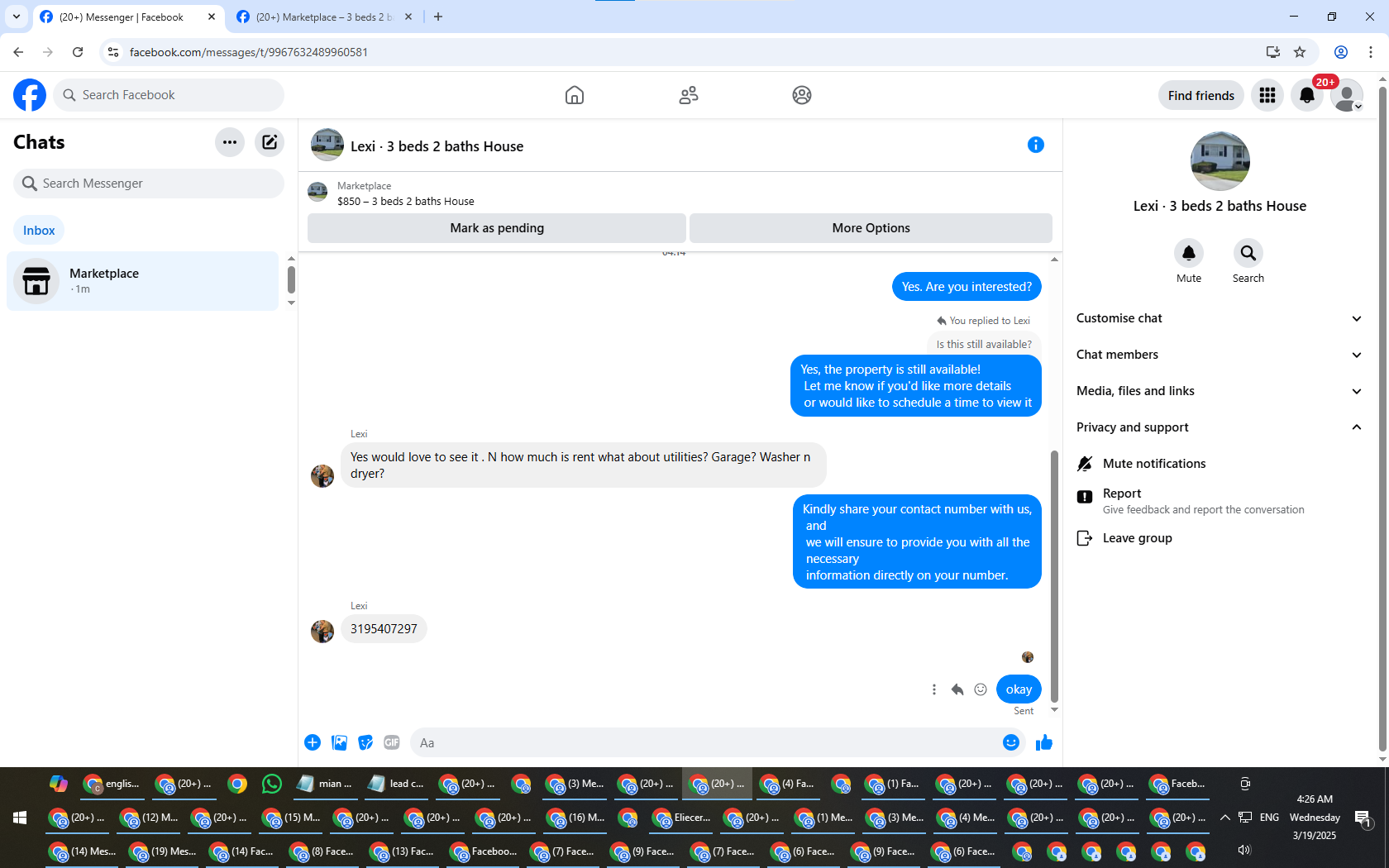
Task: Expand Media, files and links section
Action: (x=1220, y=391)
